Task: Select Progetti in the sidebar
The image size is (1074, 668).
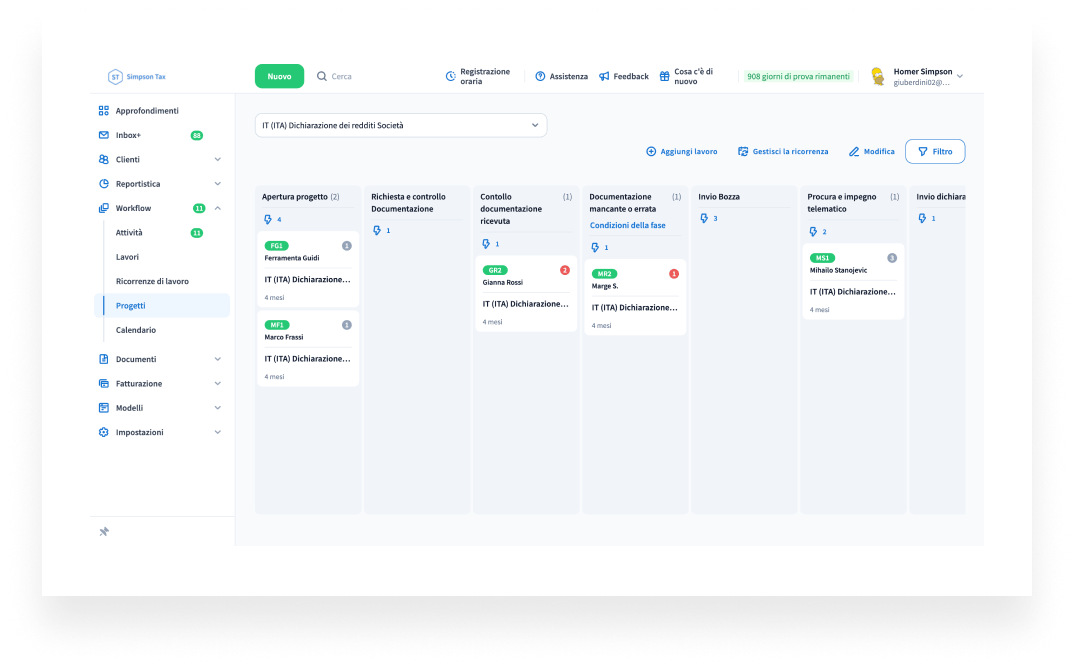Action: pos(162,306)
